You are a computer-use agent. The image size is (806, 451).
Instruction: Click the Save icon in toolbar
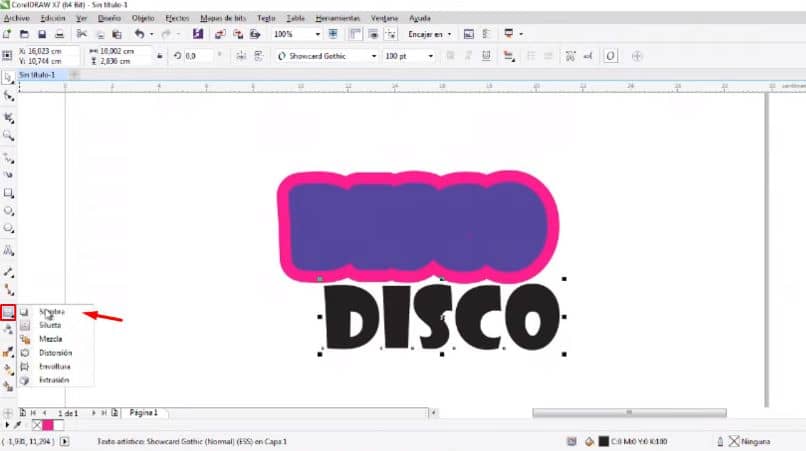(43, 34)
